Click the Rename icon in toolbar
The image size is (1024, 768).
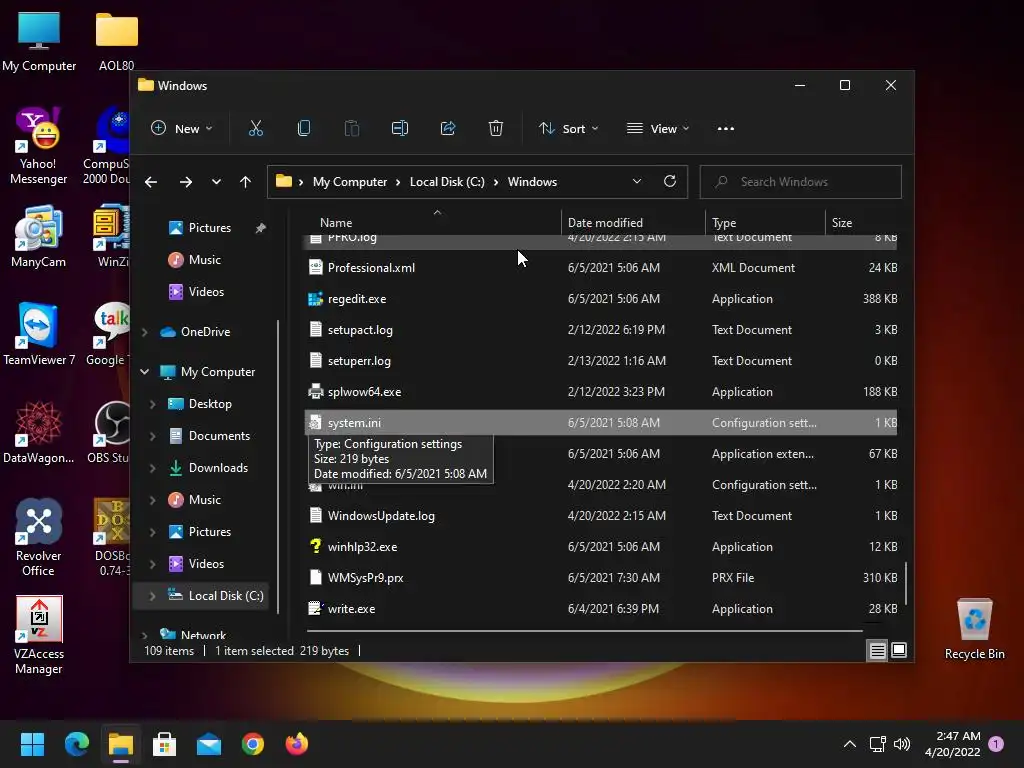pos(400,129)
